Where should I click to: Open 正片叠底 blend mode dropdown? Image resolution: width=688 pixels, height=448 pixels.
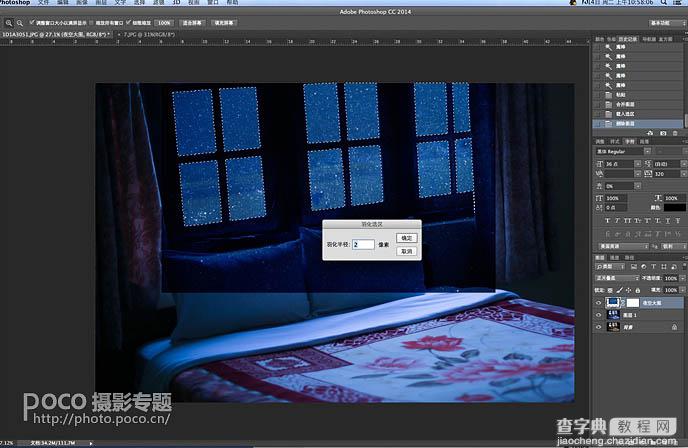click(x=617, y=278)
